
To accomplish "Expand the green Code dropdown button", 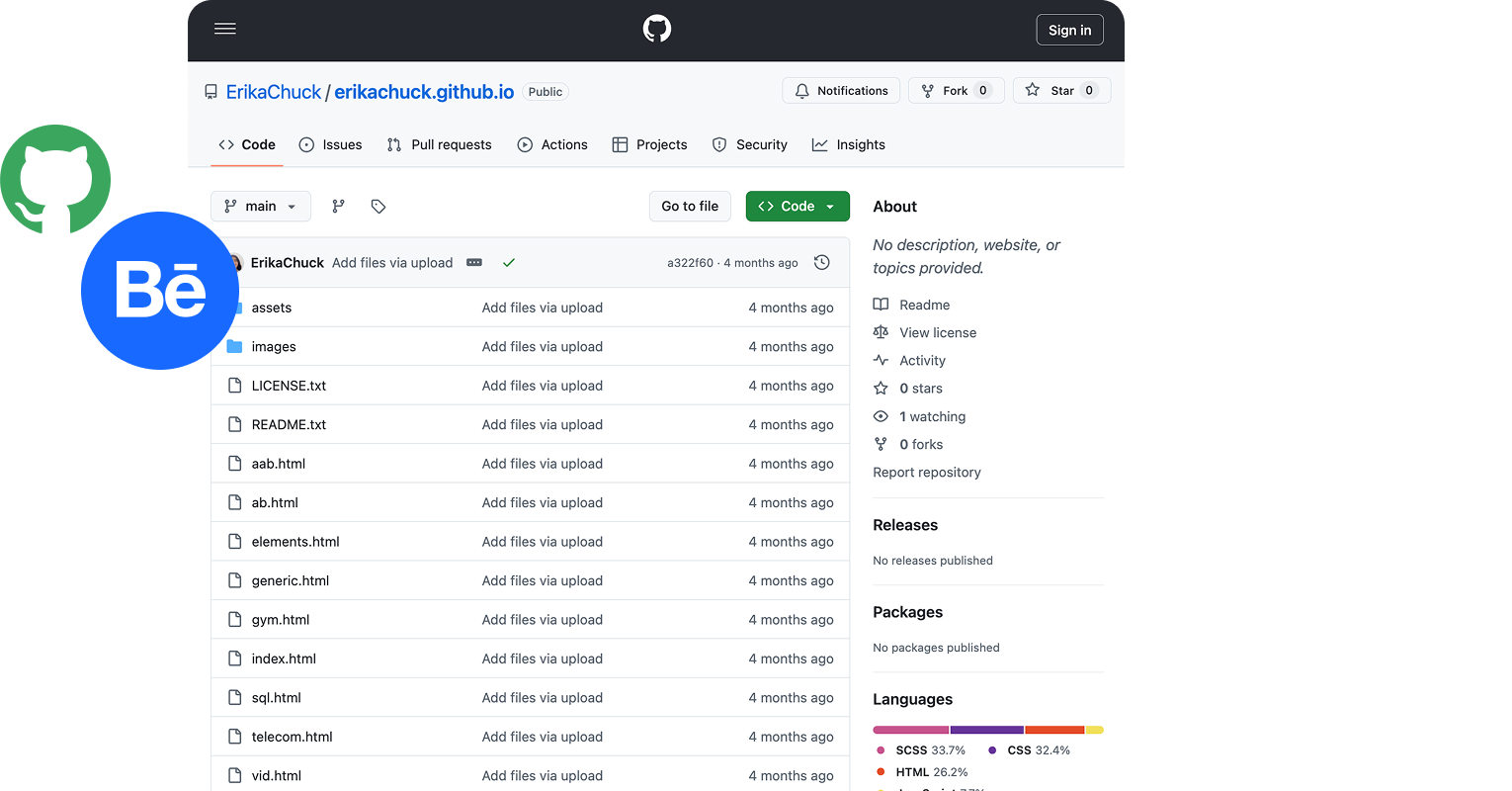I will [798, 207].
